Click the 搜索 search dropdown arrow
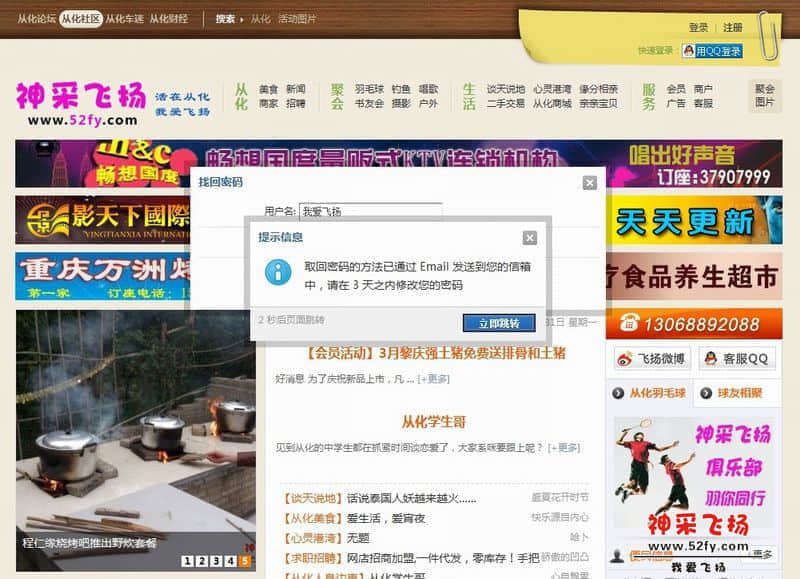The image size is (800, 579). click(242, 20)
